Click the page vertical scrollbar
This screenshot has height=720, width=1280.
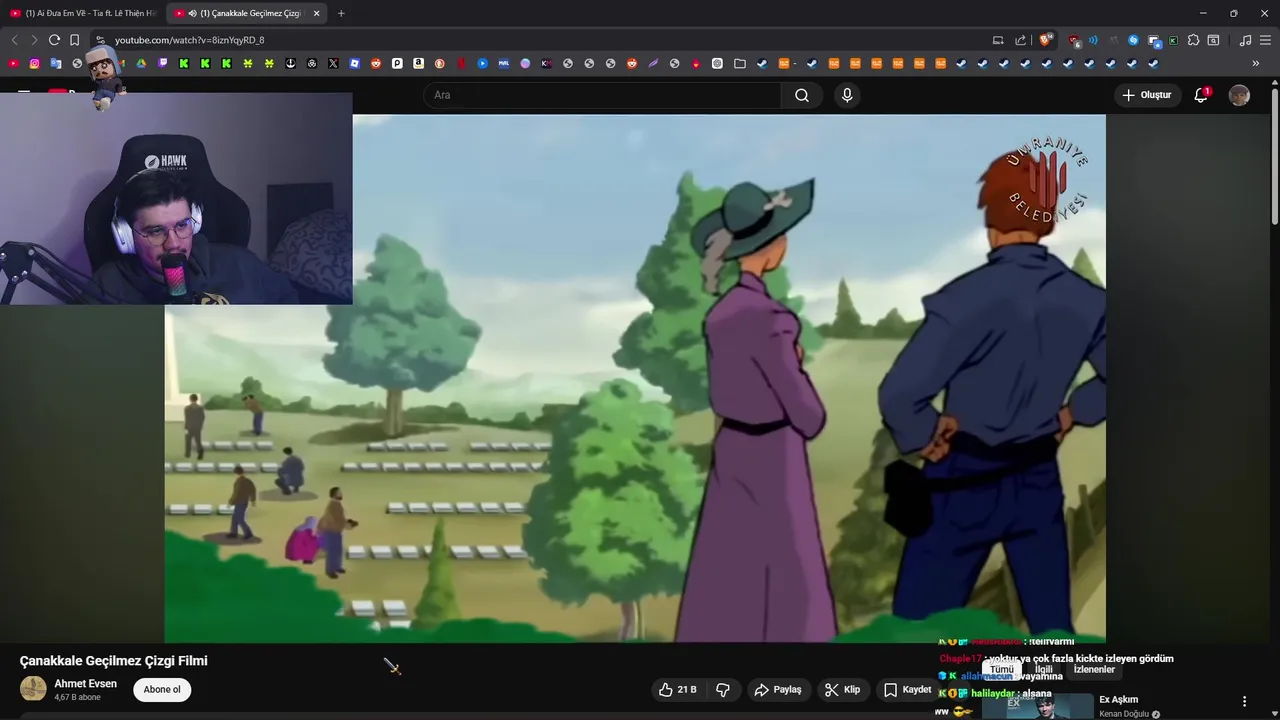[1274, 158]
